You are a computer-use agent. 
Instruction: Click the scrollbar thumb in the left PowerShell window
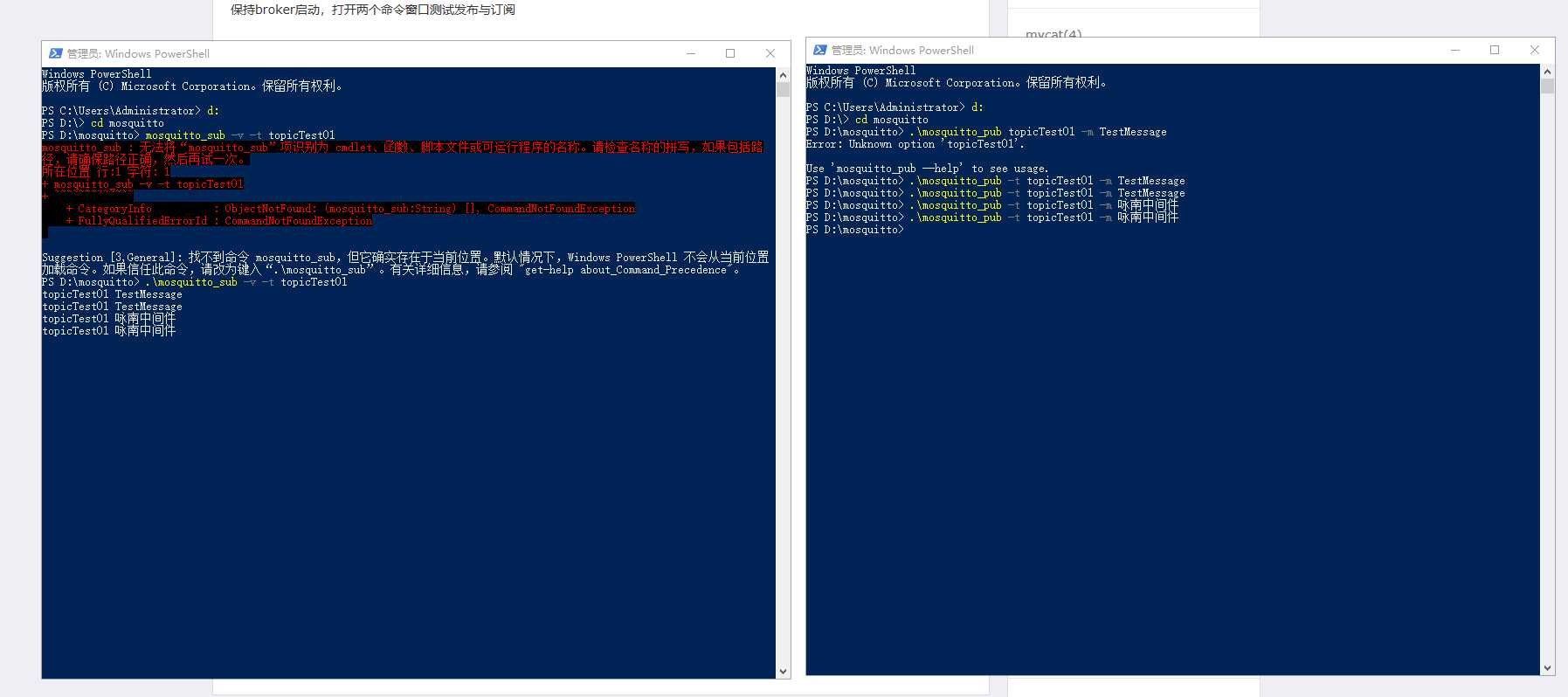point(784,89)
